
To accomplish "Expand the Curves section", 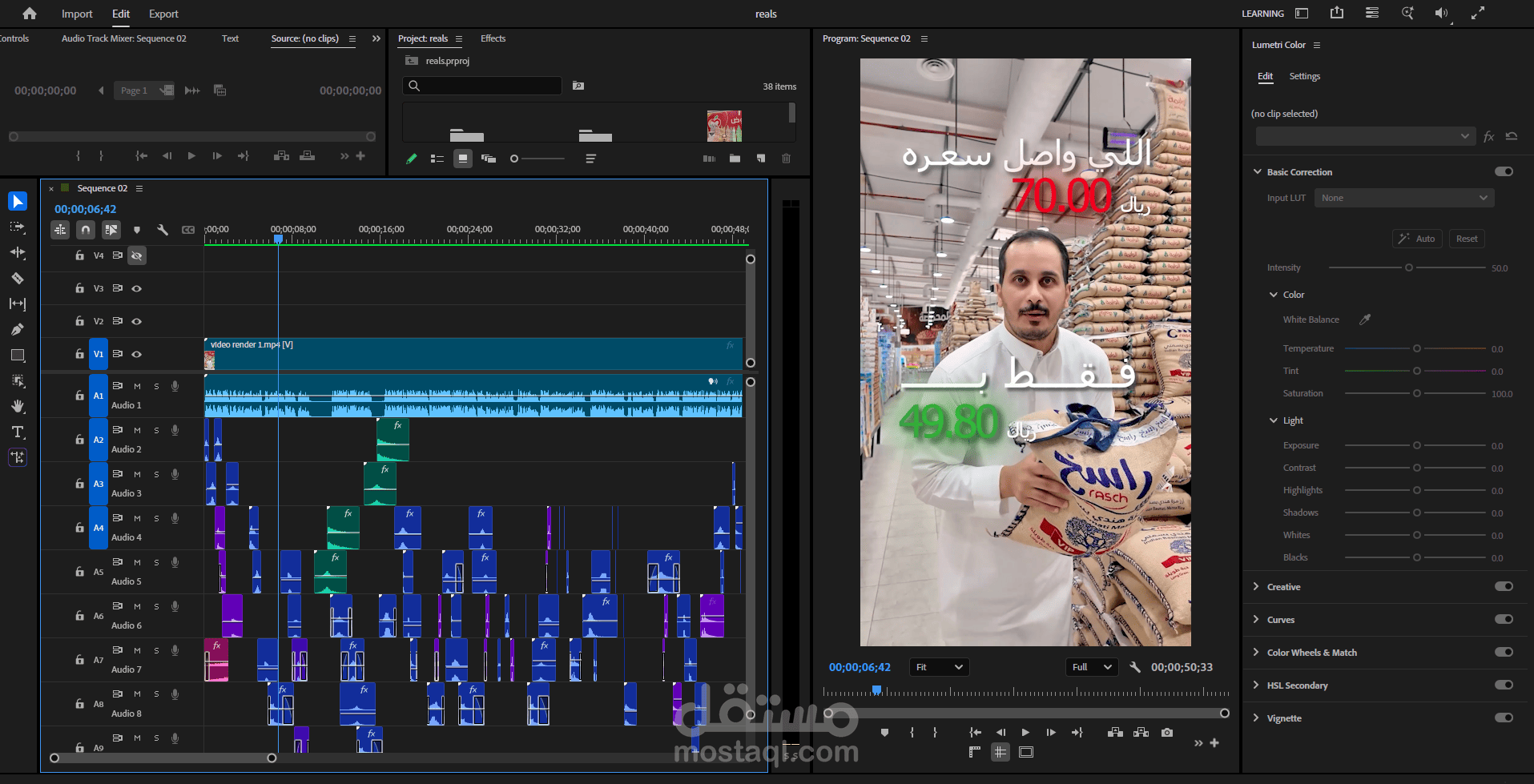I will pos(1256,619).
